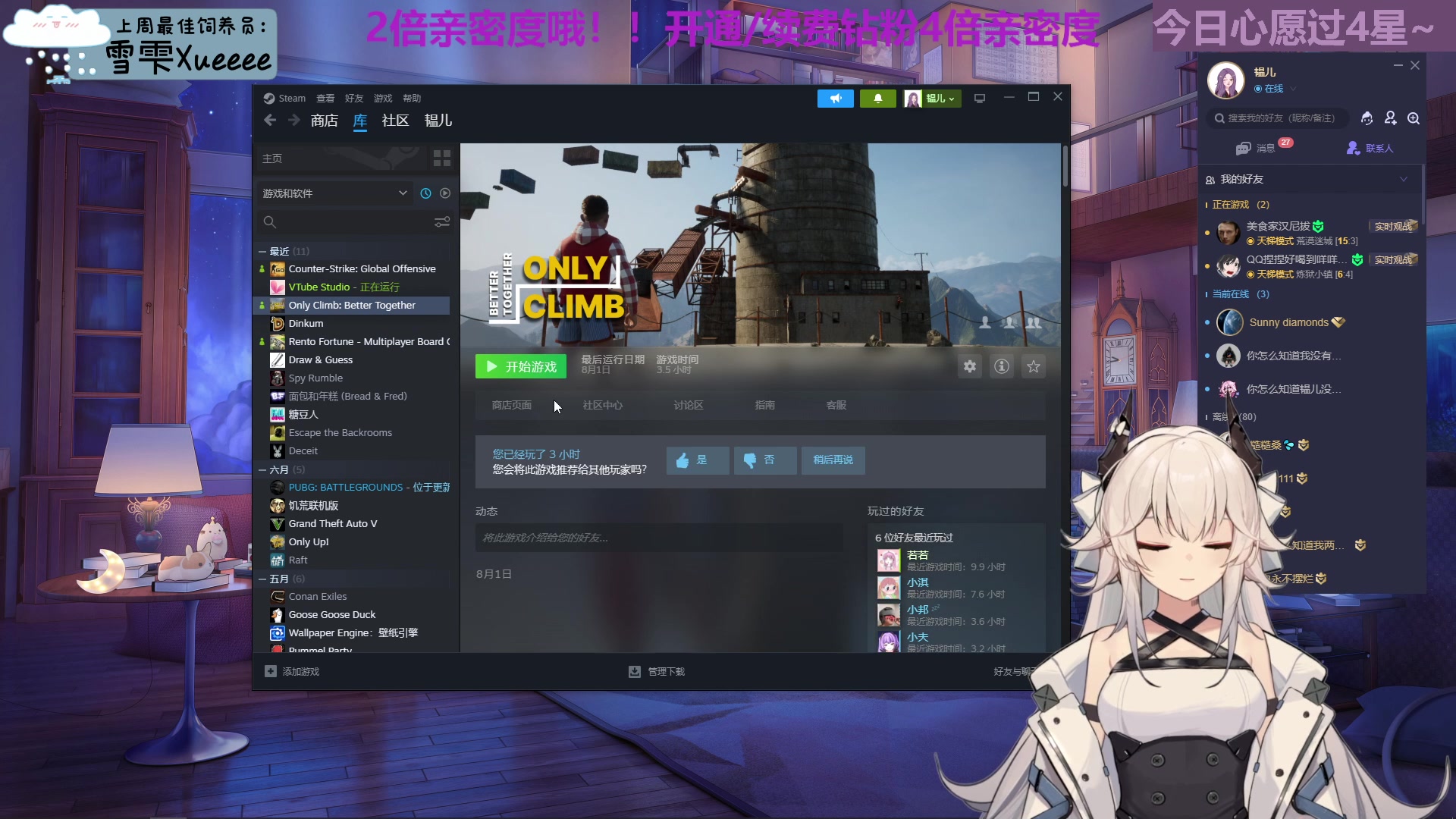The image size is (1456, 819).
Task: Open Big Picture mode monitor icon
Action: 980,99
